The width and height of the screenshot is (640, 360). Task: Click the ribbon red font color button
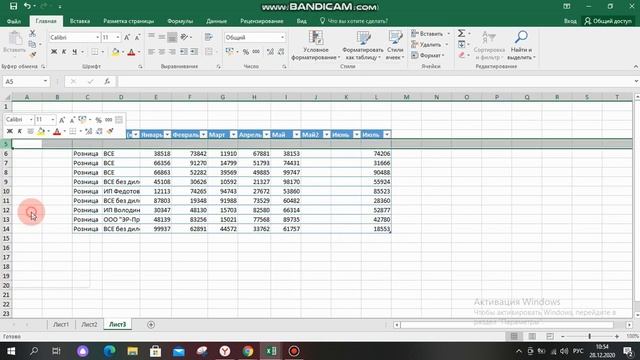131,52
